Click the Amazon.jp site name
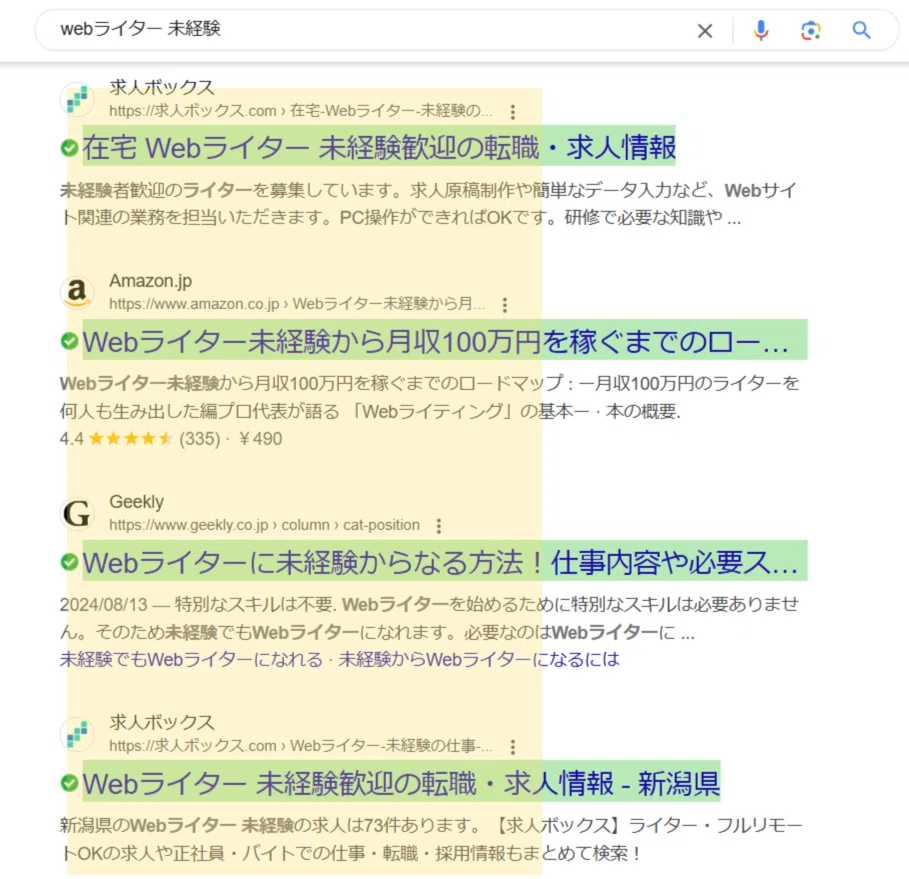This screenshot has height=879, width=909. tap(151, 281)
